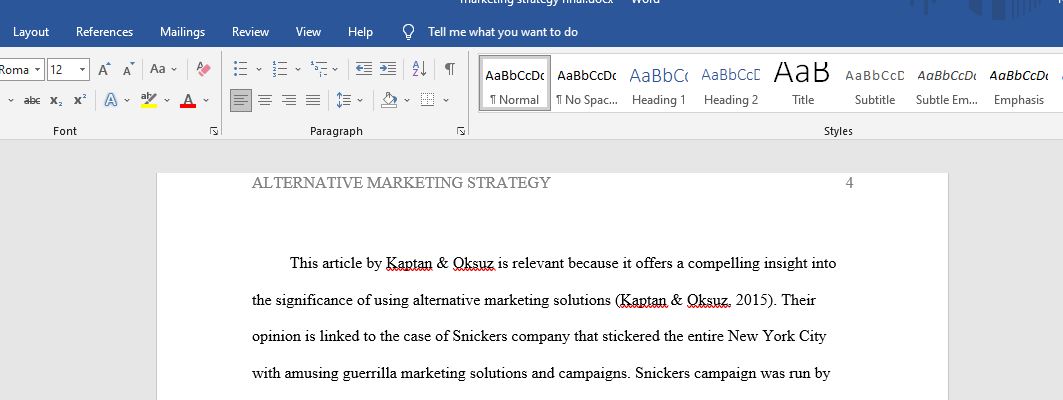The width and height of the screenshot is (1063, 400).
Task: Open the View tab
Action: click(x=308, y=32)
